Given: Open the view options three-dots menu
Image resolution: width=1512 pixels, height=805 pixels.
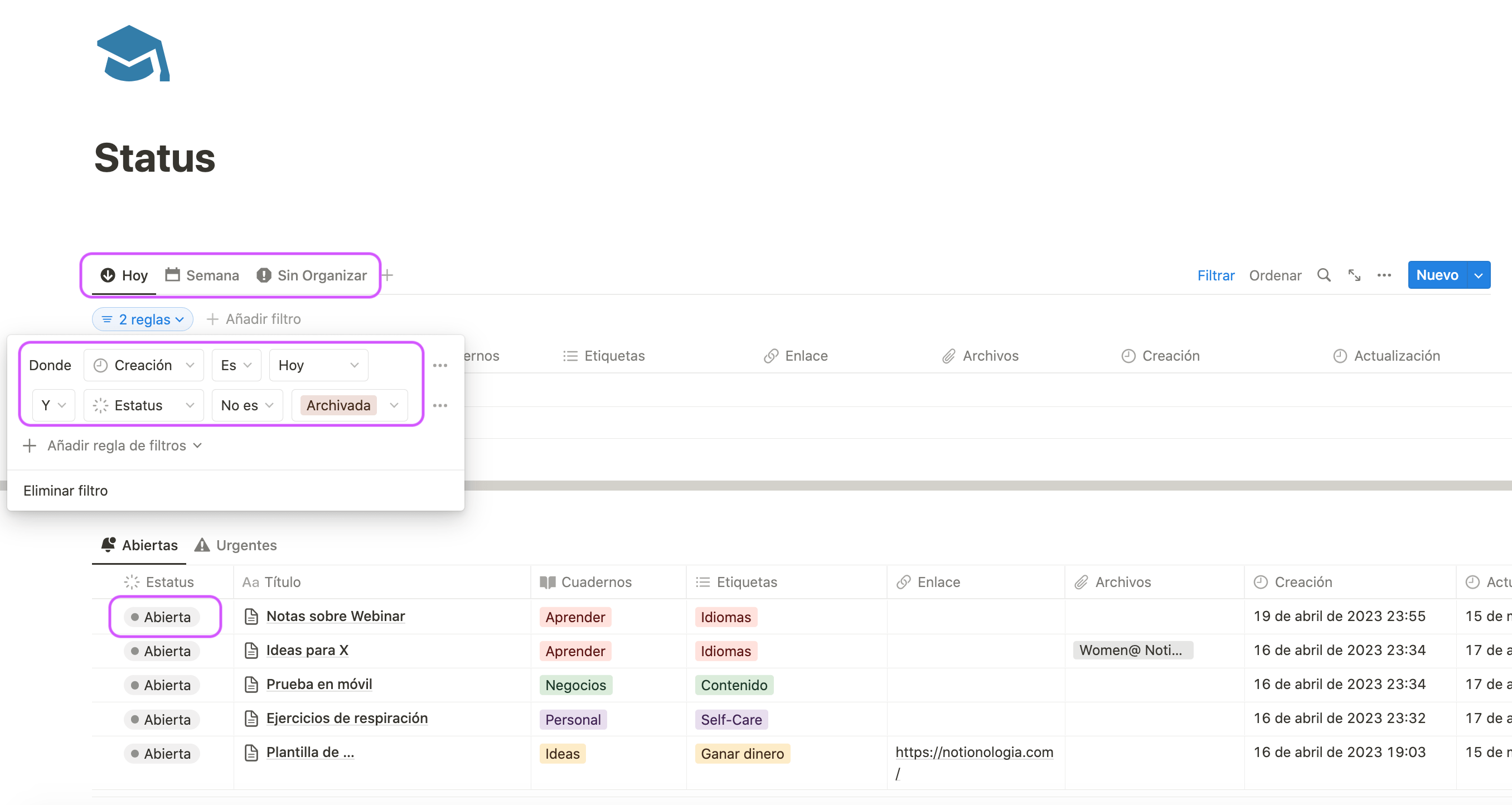Looking at the screenshot, I should coord(1384,275).
